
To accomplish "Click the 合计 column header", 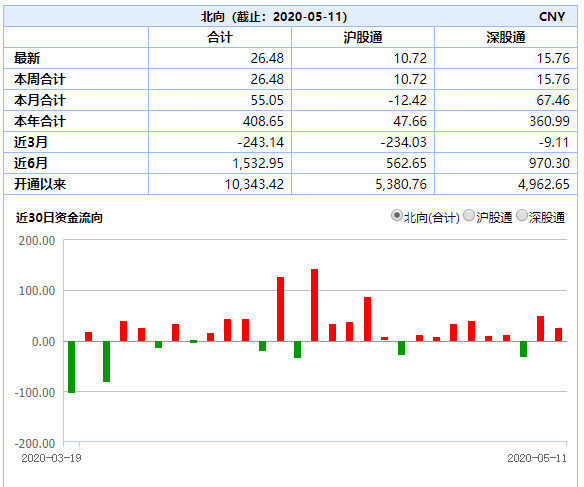I will (220, 37).
